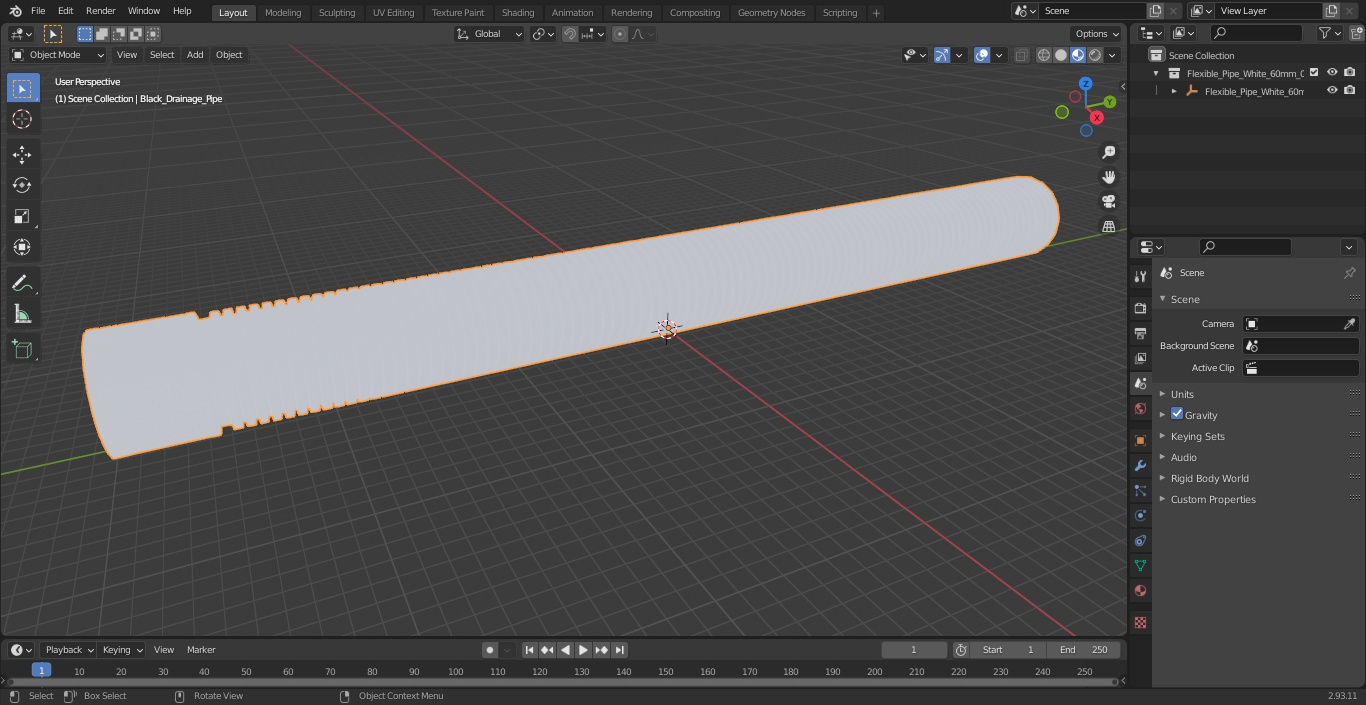
Task: Open the Texture properties tab
Action: 1140,622
